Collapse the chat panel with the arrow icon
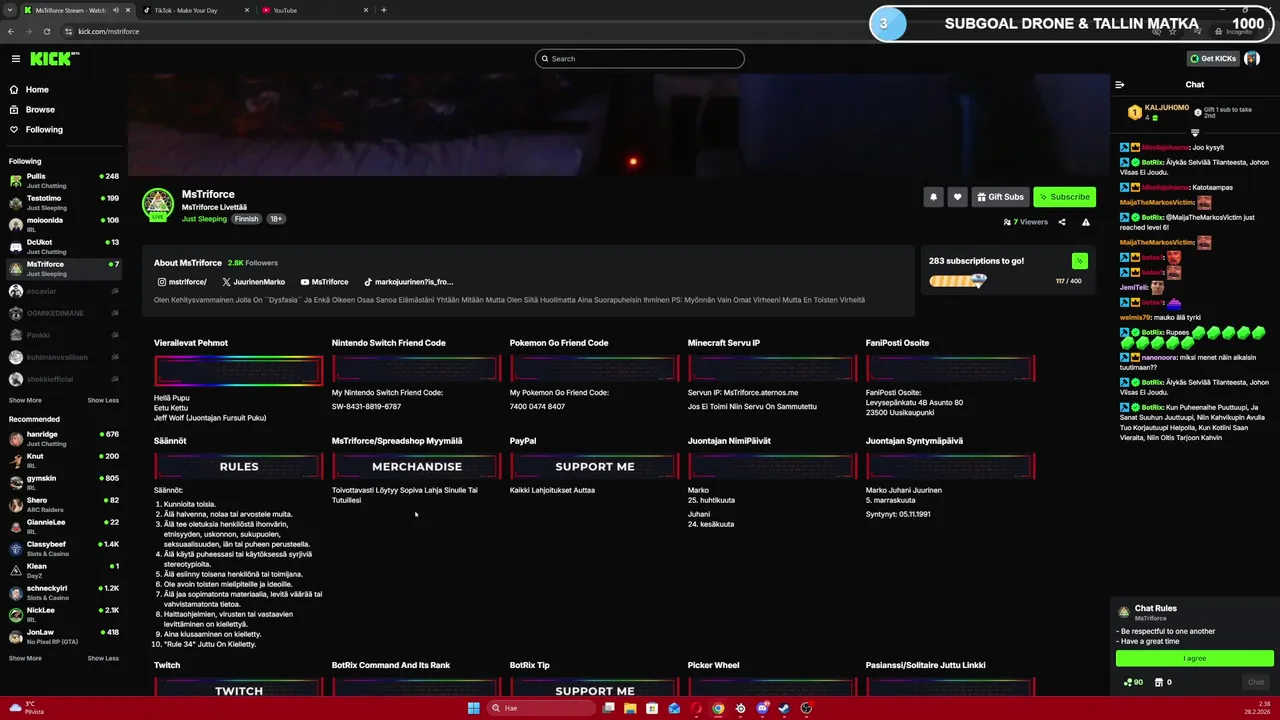 (1120, 85)
